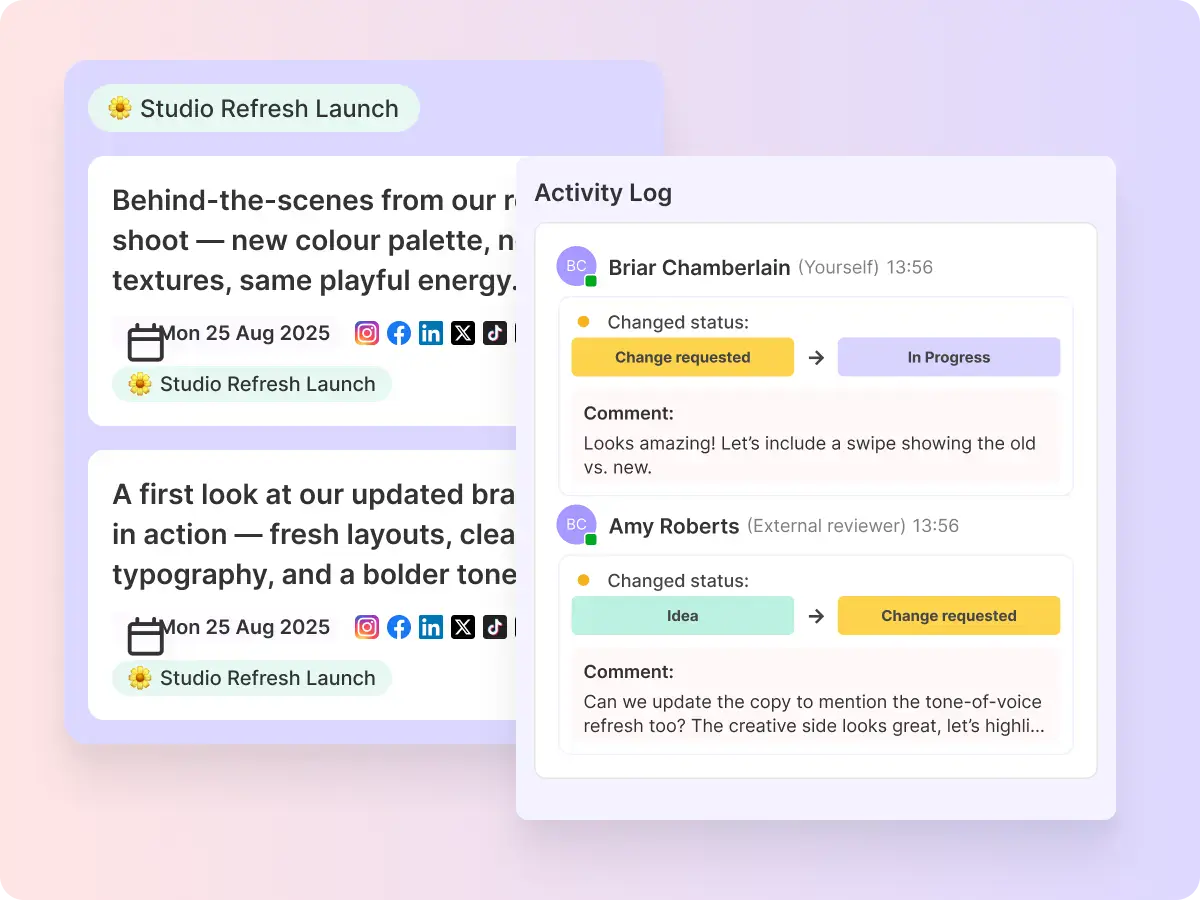The height and width of the screenshot is (900, 1200).
Task: Click the Idea status badge
Action: pos(682,615)
